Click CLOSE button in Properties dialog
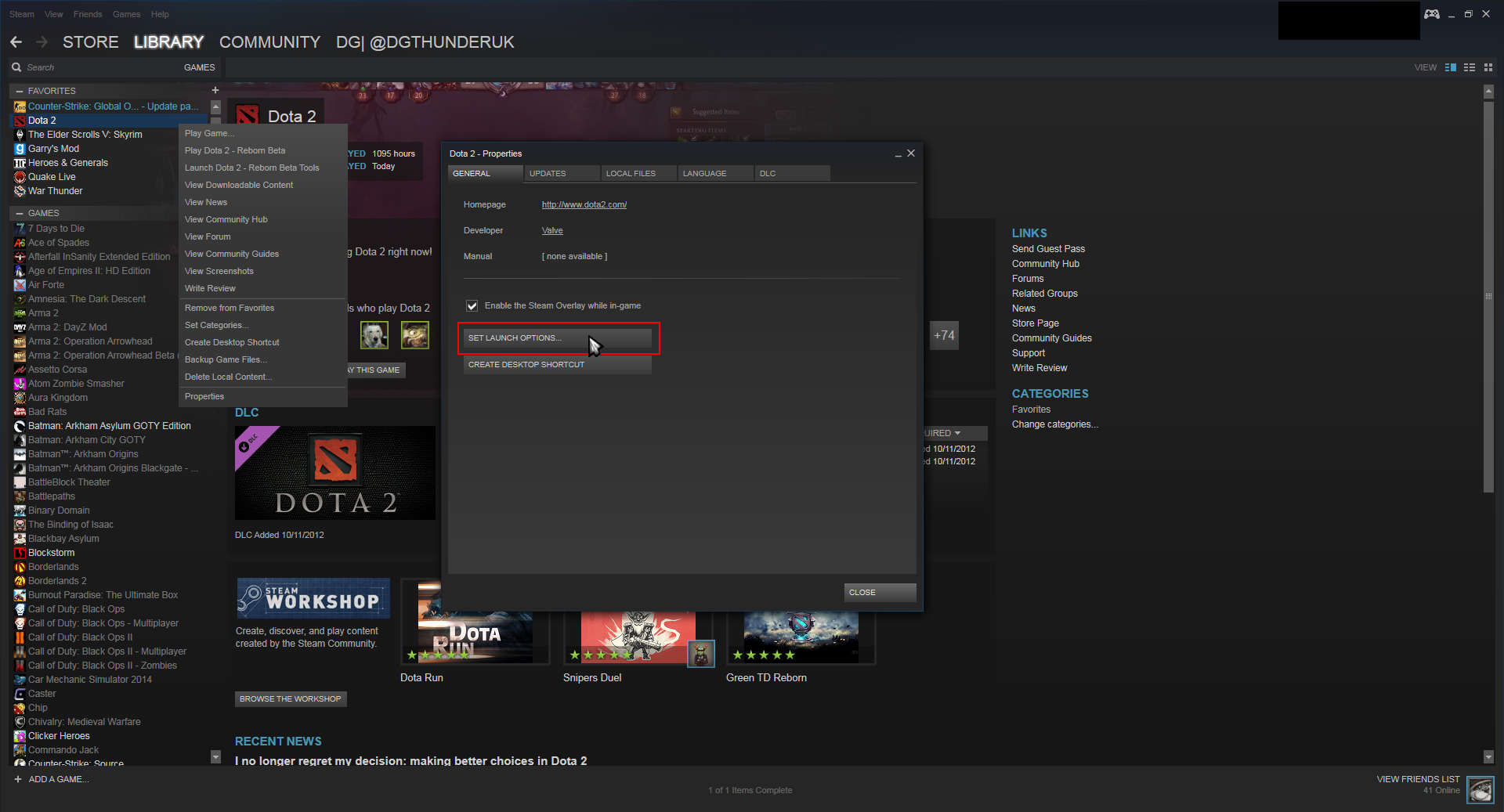The image size is (1504, 812). (880, 593)
